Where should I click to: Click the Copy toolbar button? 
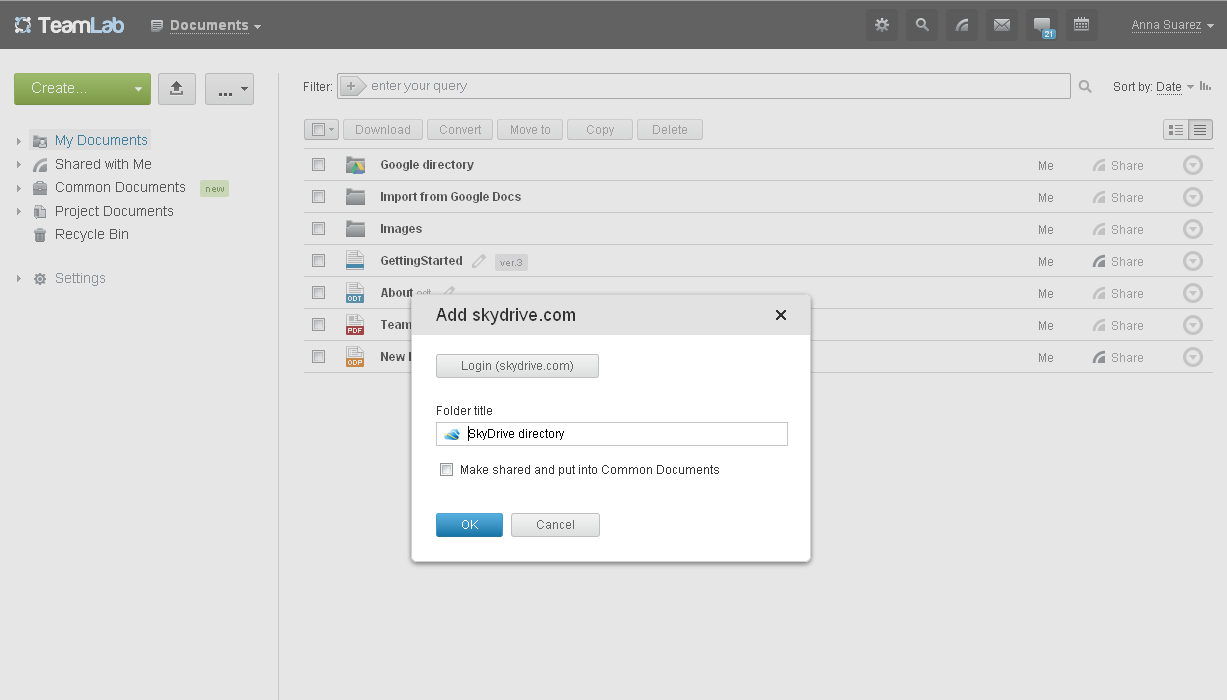(600, 130)
